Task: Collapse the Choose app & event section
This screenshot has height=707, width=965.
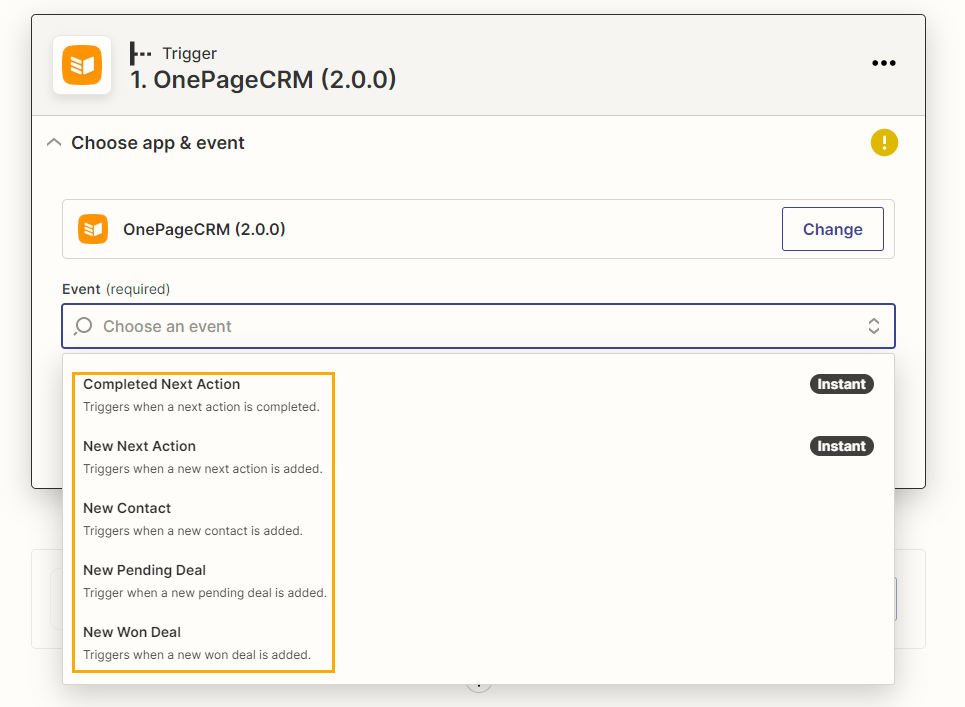Action: pos(54,143)
